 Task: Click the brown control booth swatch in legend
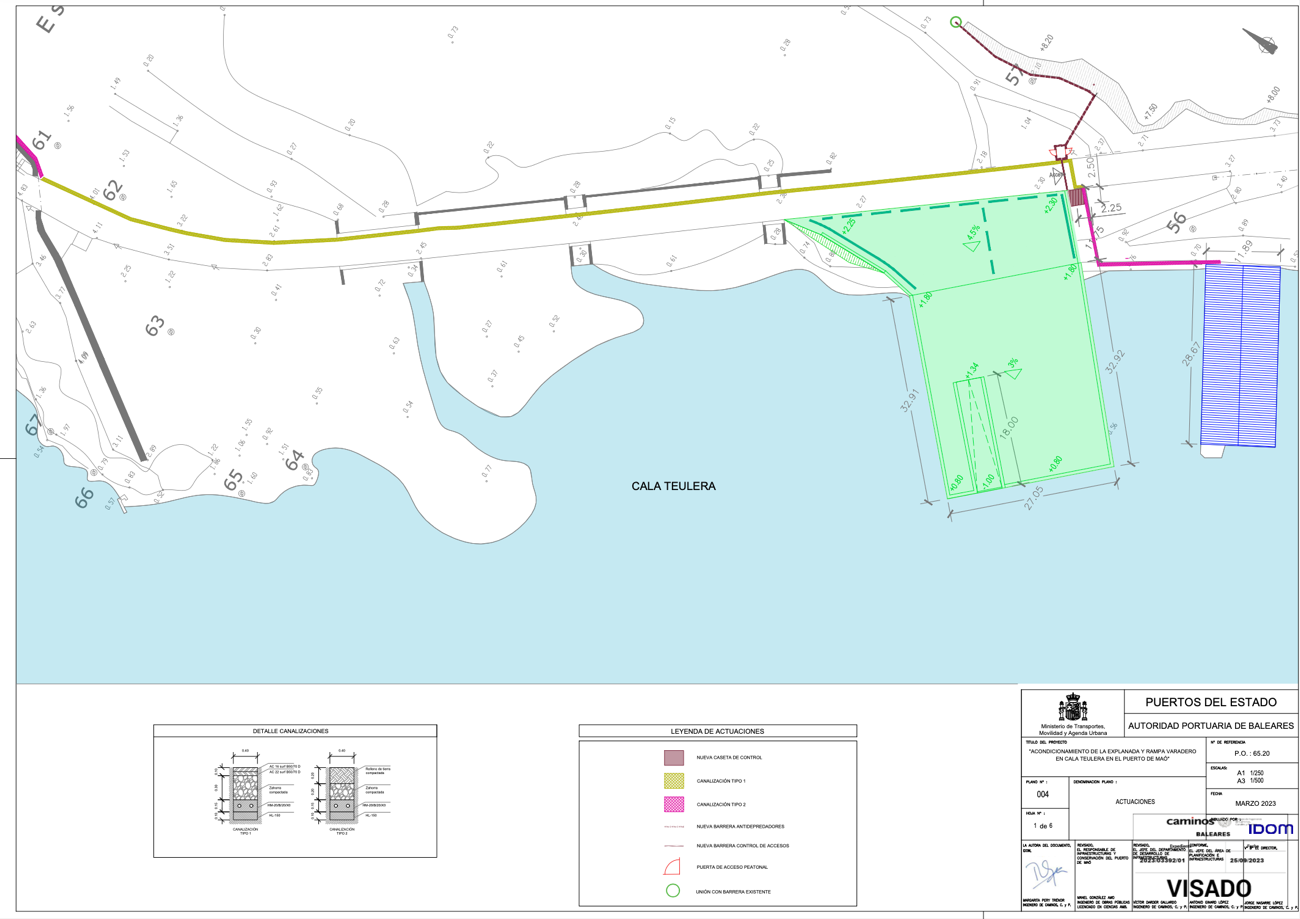coord(673,758)
